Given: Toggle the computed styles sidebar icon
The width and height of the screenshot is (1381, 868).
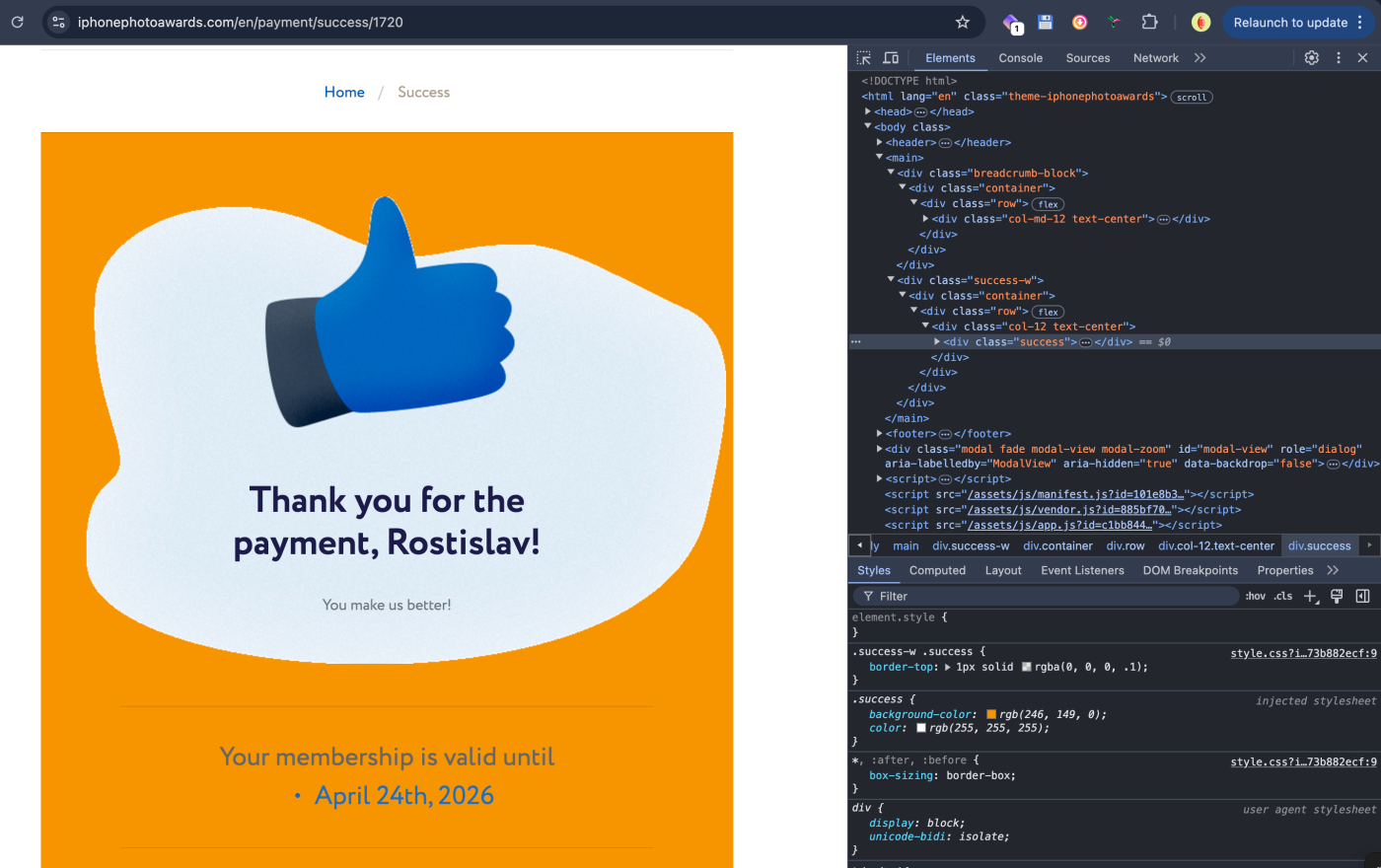Looking at the screenshot, I should (x=1362, y=596).
